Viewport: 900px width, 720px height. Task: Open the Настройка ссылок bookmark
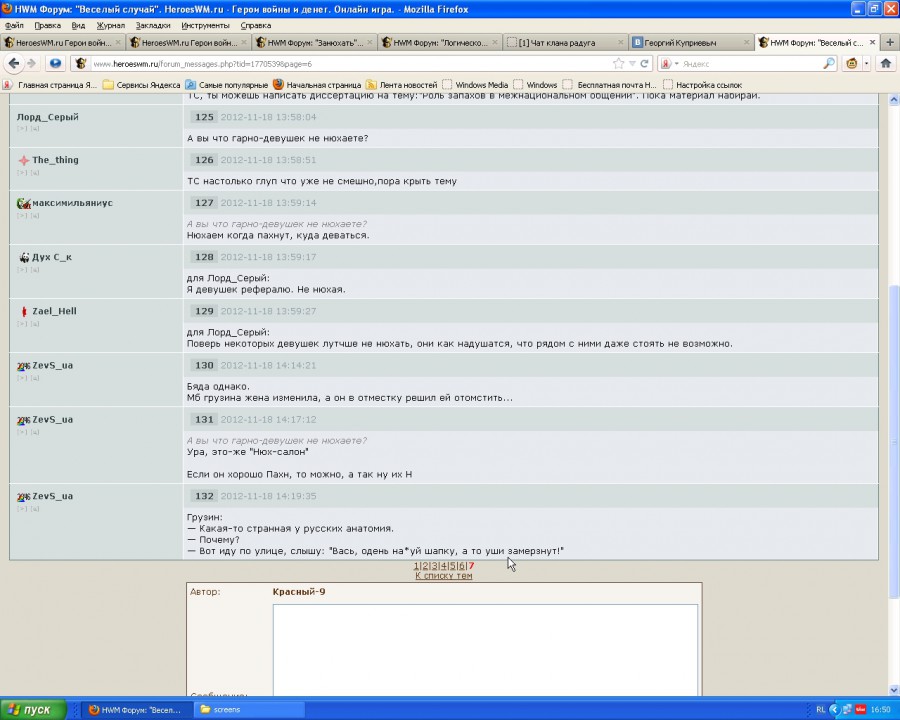(703, 85)
